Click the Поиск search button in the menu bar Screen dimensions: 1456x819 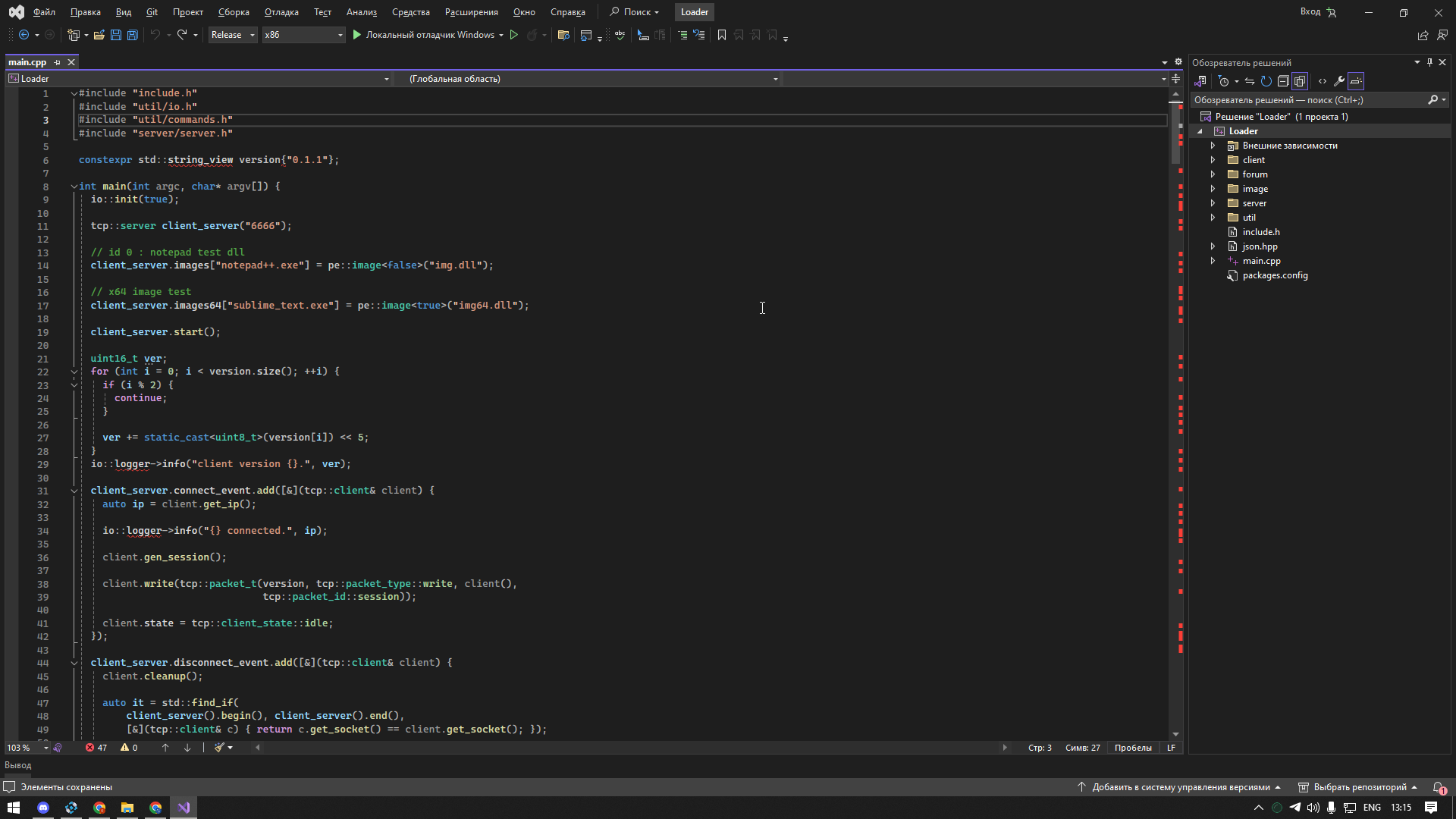635,12
